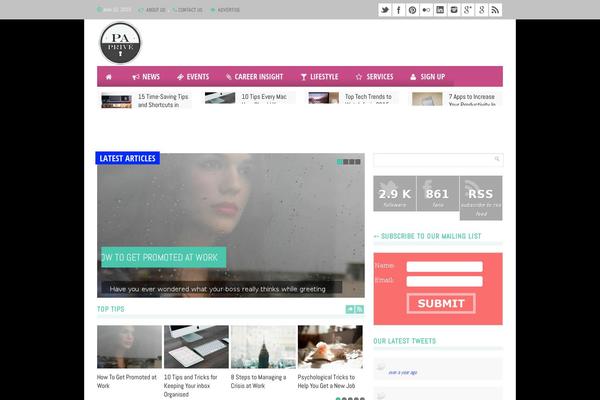Open the Instagram icon in top bar

(454, 10)
